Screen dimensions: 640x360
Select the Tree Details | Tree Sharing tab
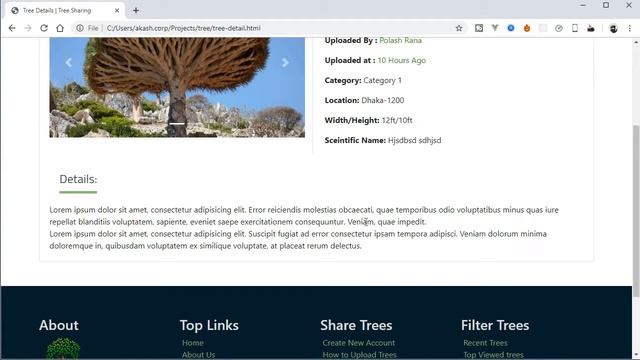(65, 11)
